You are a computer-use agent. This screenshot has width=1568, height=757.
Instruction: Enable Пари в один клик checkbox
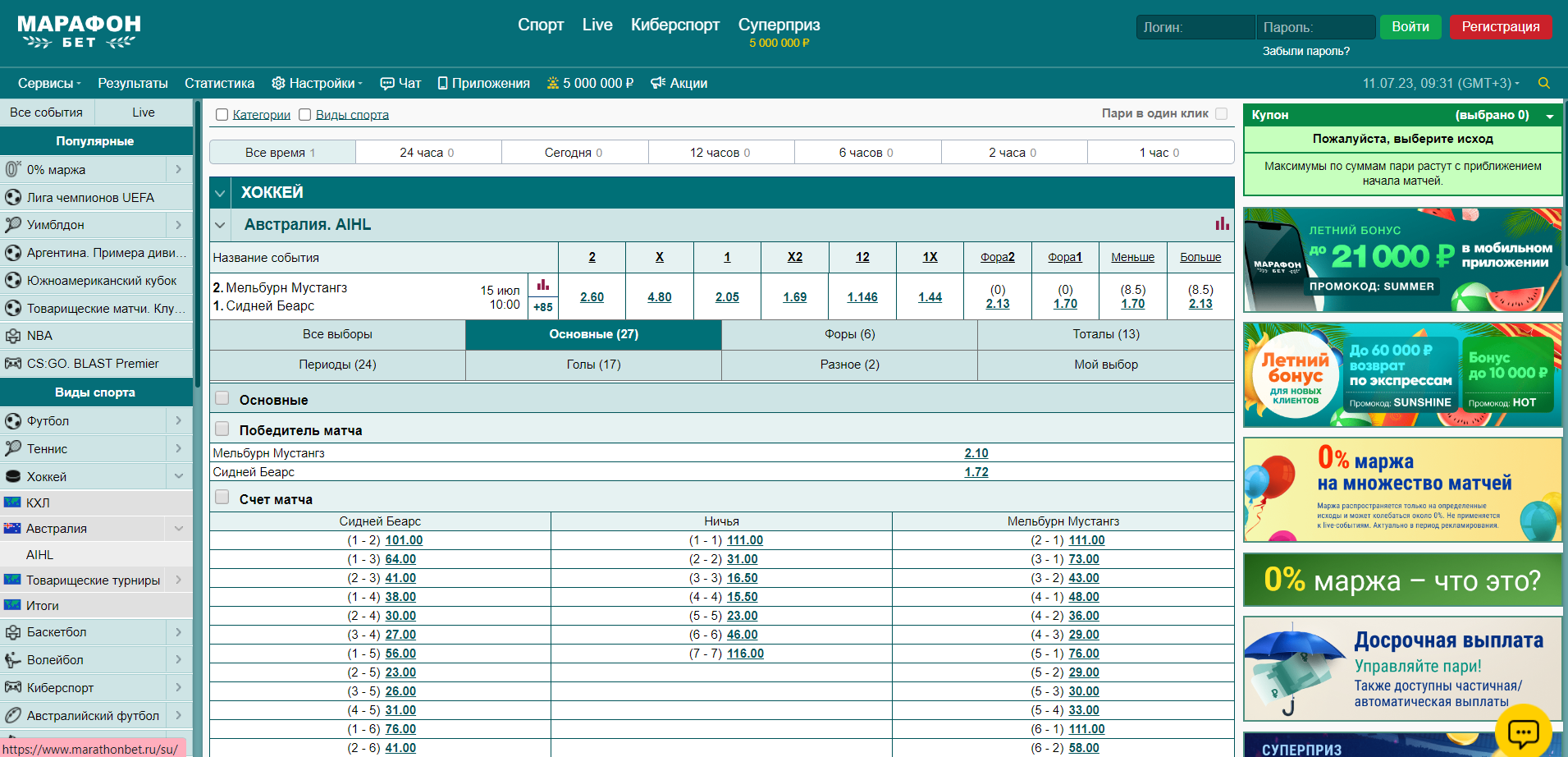click(1221, 113)
